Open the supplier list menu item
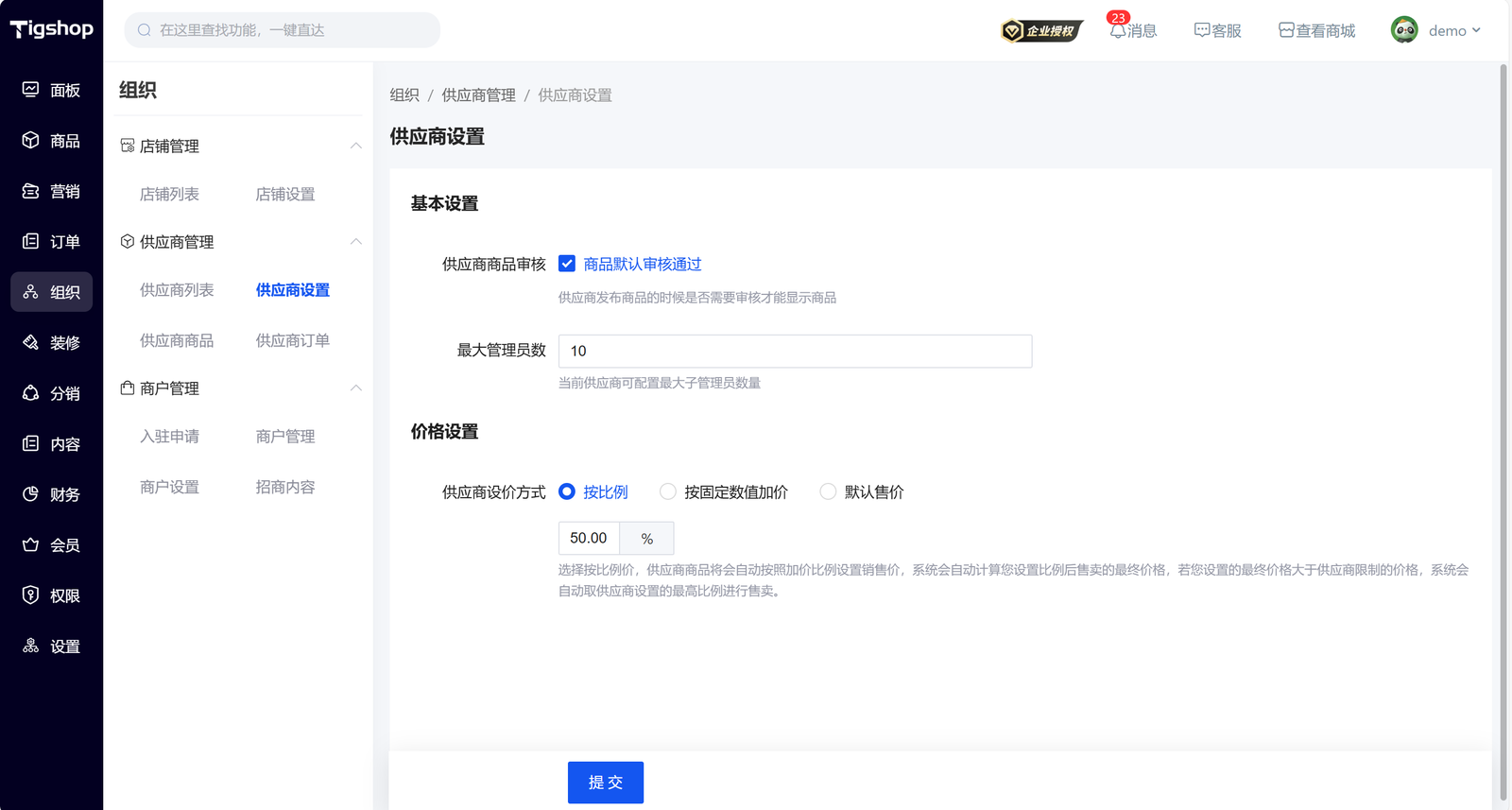 pyautogui.click(x=177, y=290)
